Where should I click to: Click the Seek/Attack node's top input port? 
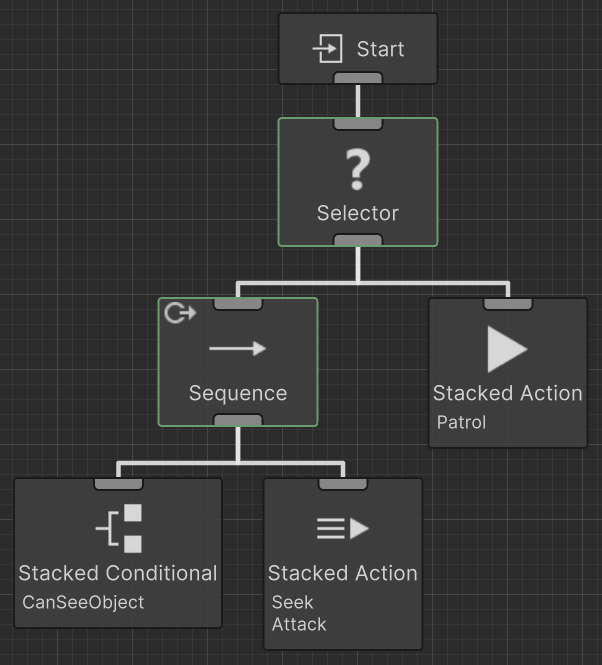click(343, 483)
